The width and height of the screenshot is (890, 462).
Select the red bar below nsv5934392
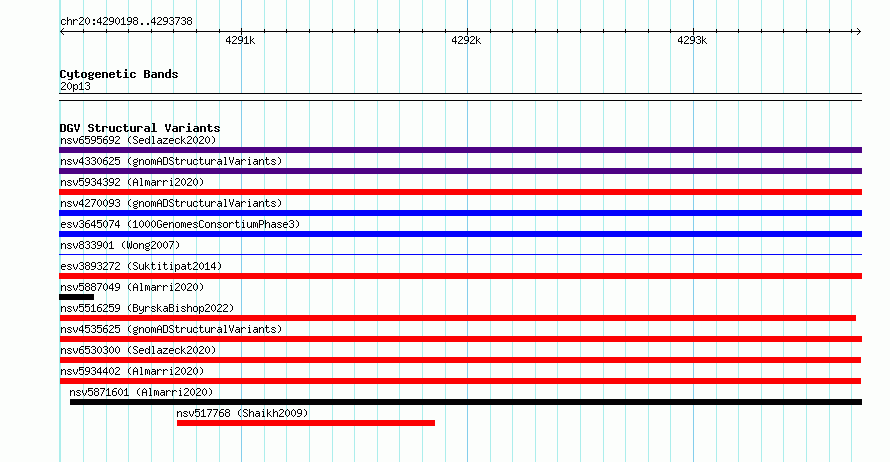click(460, 192)
